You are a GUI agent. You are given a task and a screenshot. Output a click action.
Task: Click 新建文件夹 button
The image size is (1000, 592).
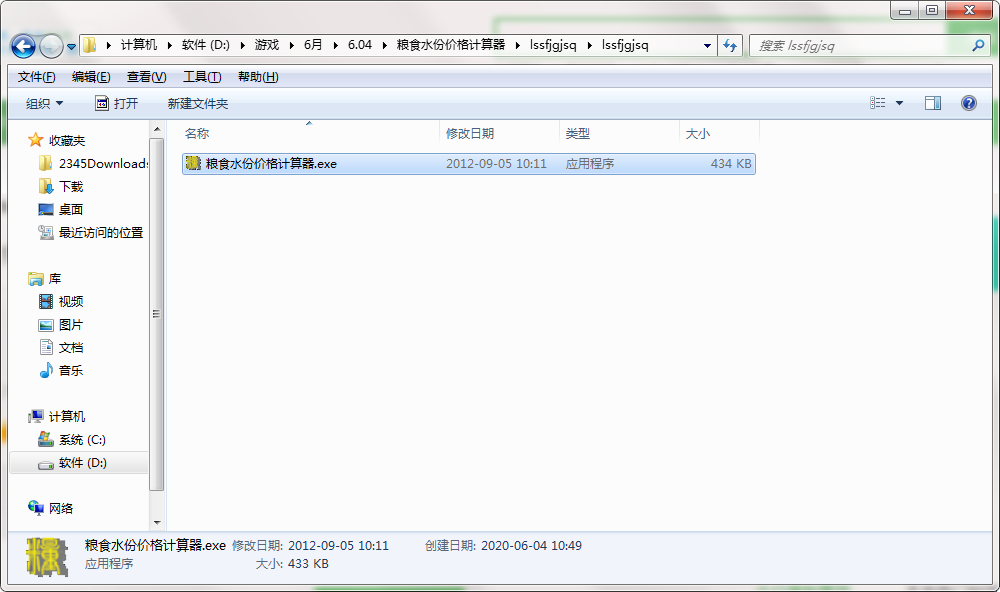[198, 103]
